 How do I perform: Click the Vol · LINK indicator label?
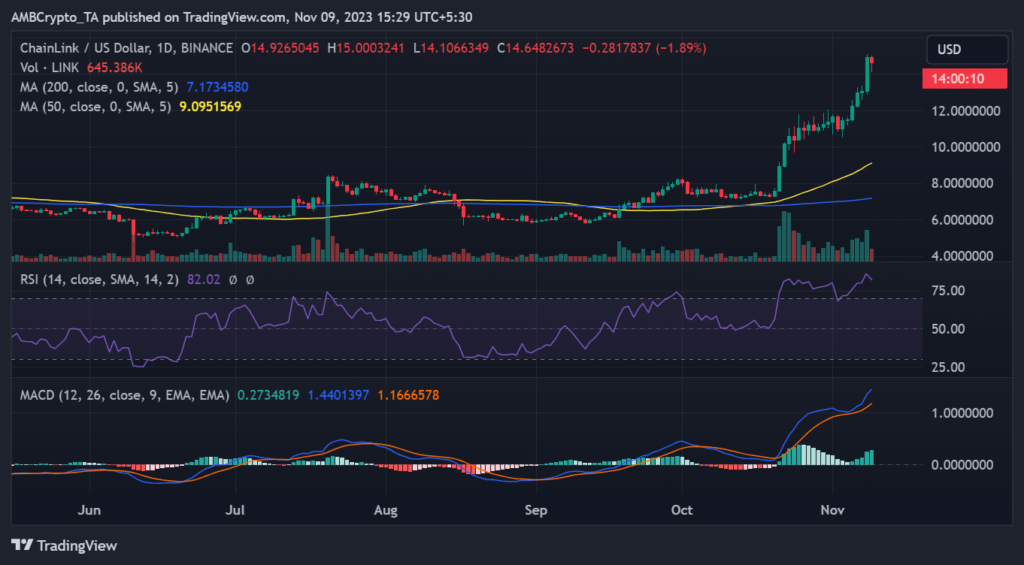coord(45,67)
